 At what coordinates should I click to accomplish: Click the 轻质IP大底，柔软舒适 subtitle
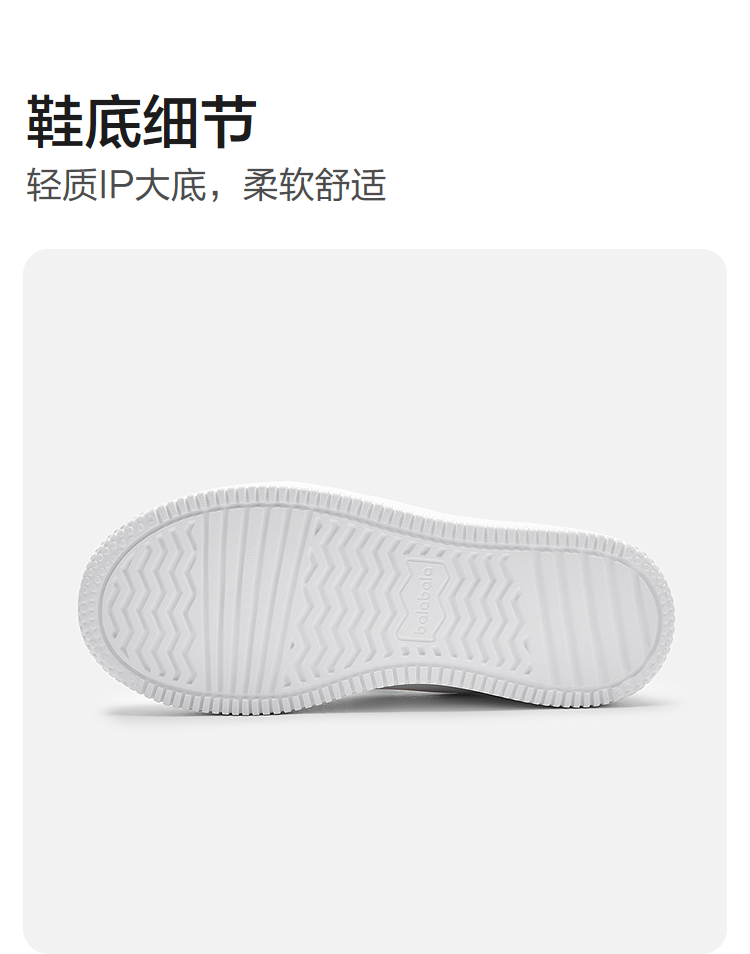click(x=206, y=185)
